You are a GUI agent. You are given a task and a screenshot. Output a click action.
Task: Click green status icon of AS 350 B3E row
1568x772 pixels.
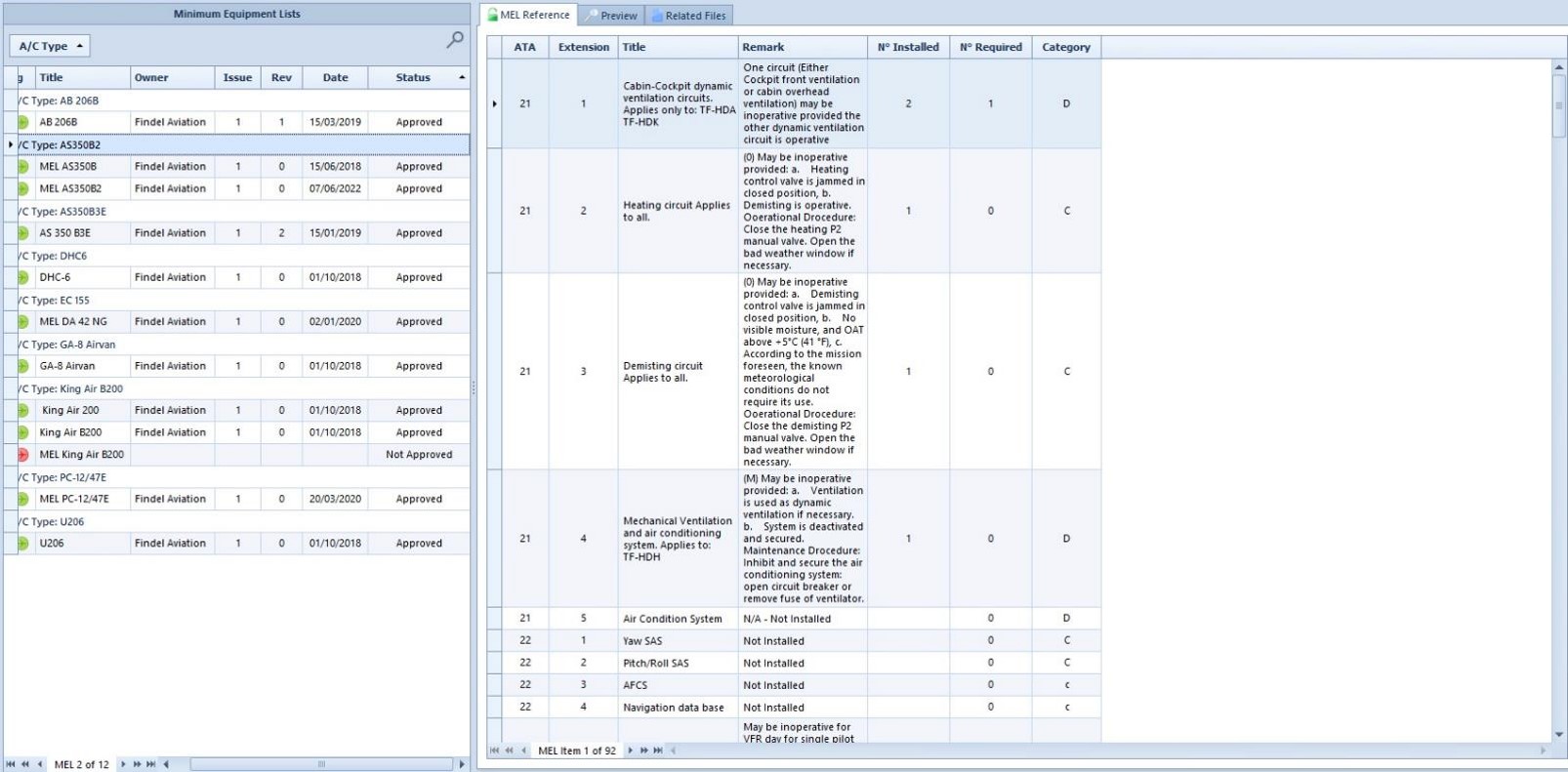coord(22,233)
